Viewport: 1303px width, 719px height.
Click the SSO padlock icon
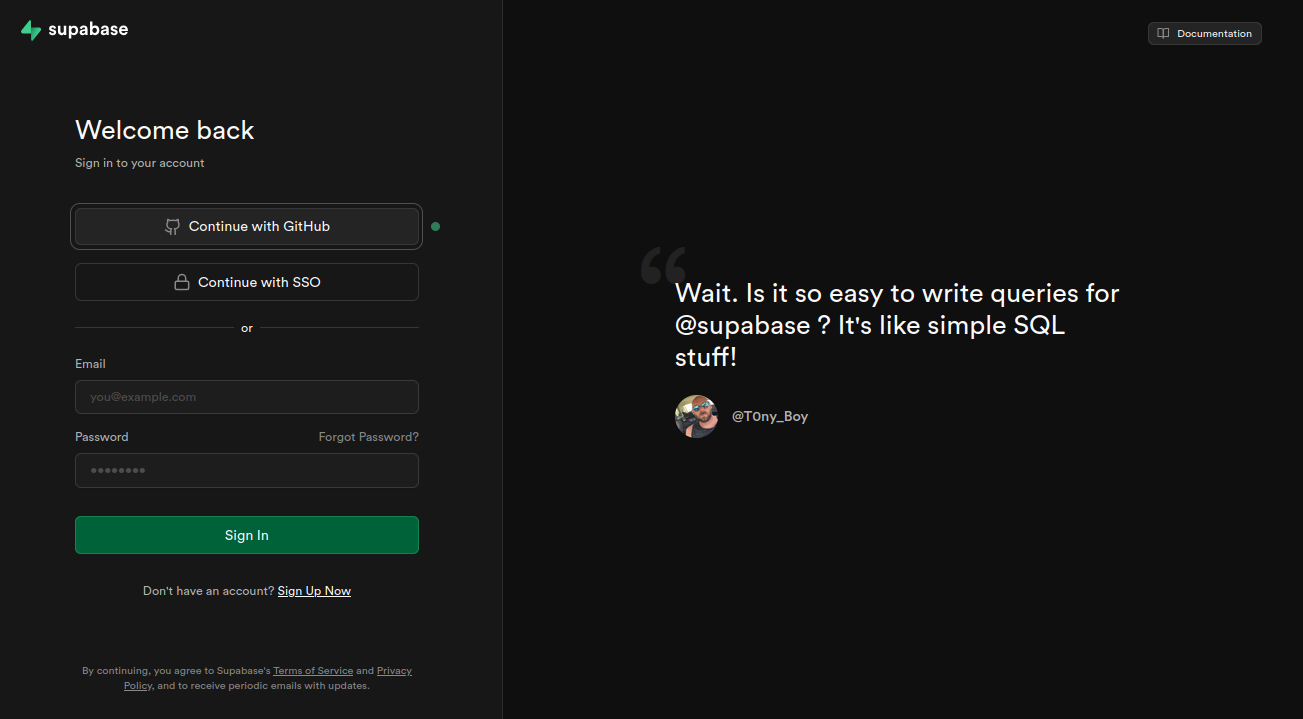[182, 283]
